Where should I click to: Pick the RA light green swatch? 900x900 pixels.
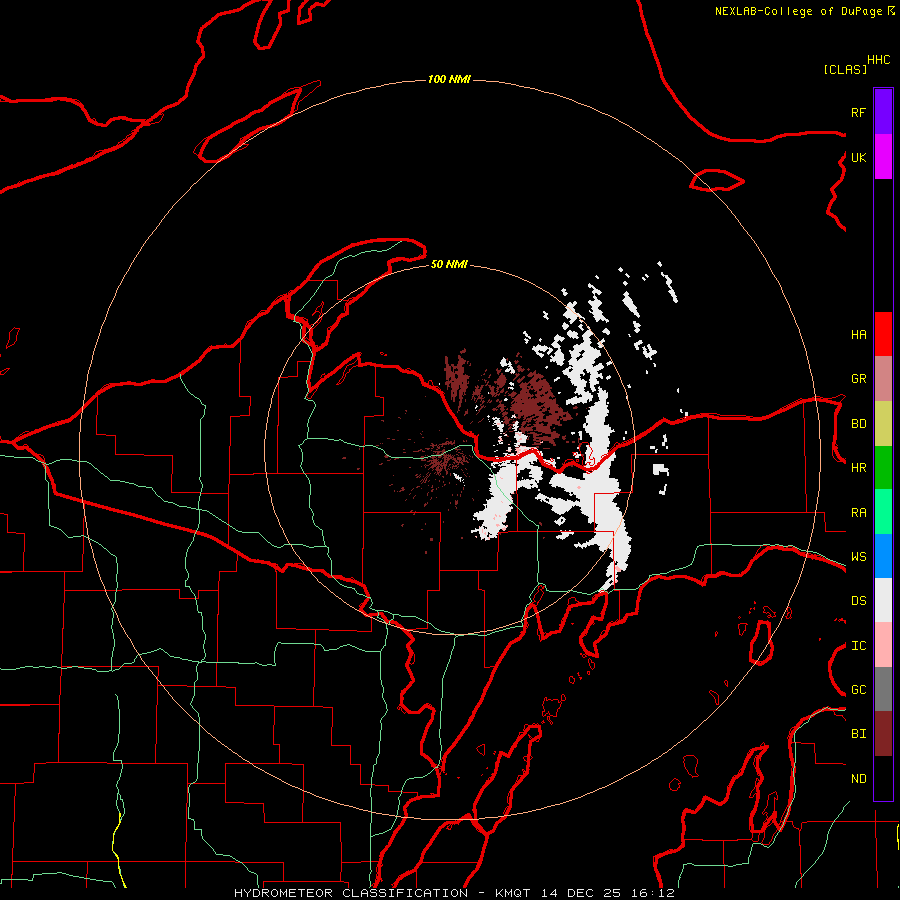[883, 512]
